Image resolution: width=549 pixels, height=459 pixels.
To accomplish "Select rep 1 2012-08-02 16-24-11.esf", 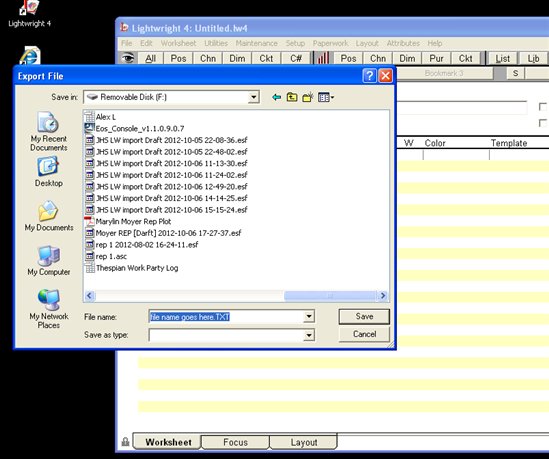I will click(141, 244).
